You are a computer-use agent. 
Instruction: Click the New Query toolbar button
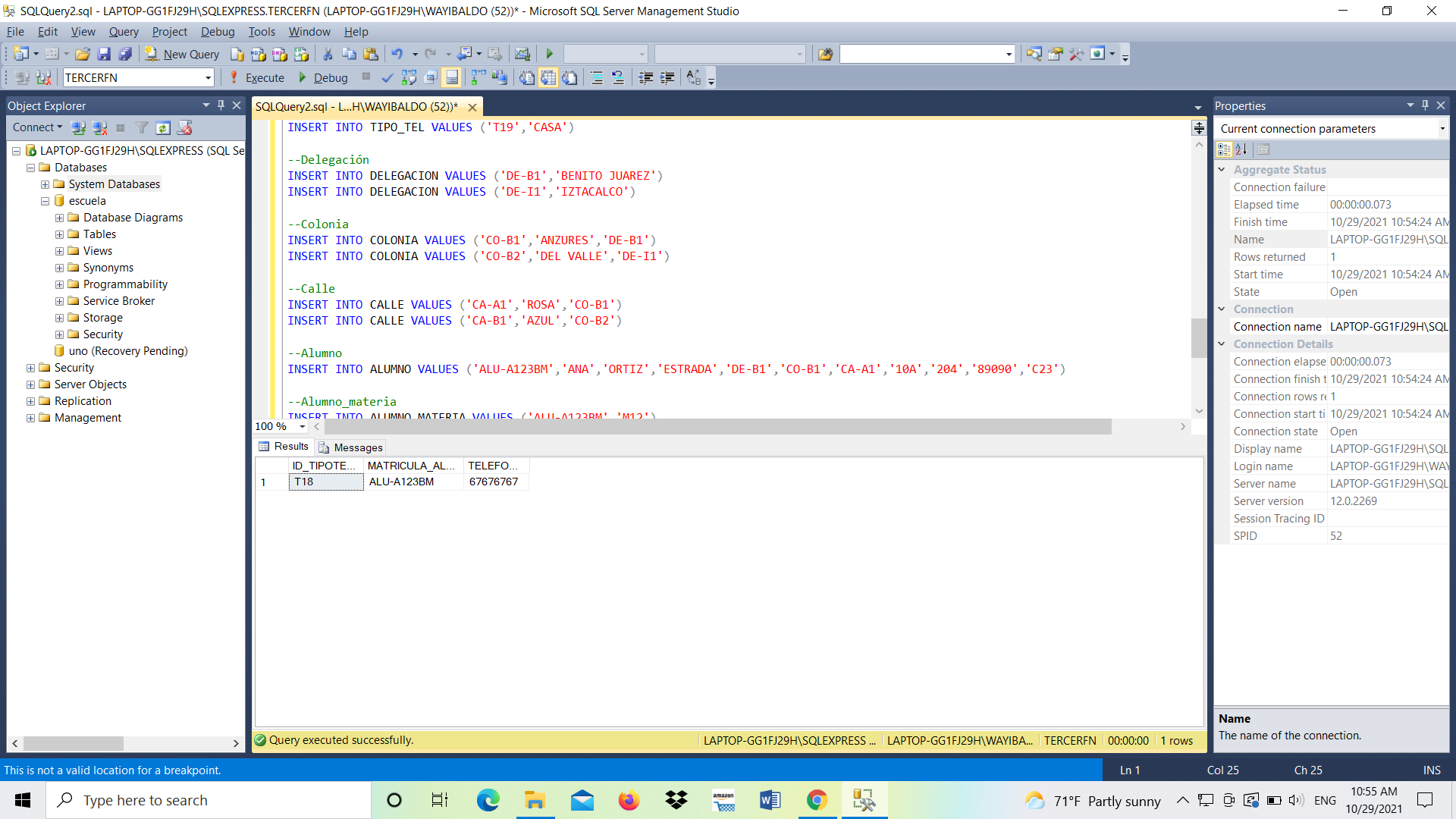point(182,54)
